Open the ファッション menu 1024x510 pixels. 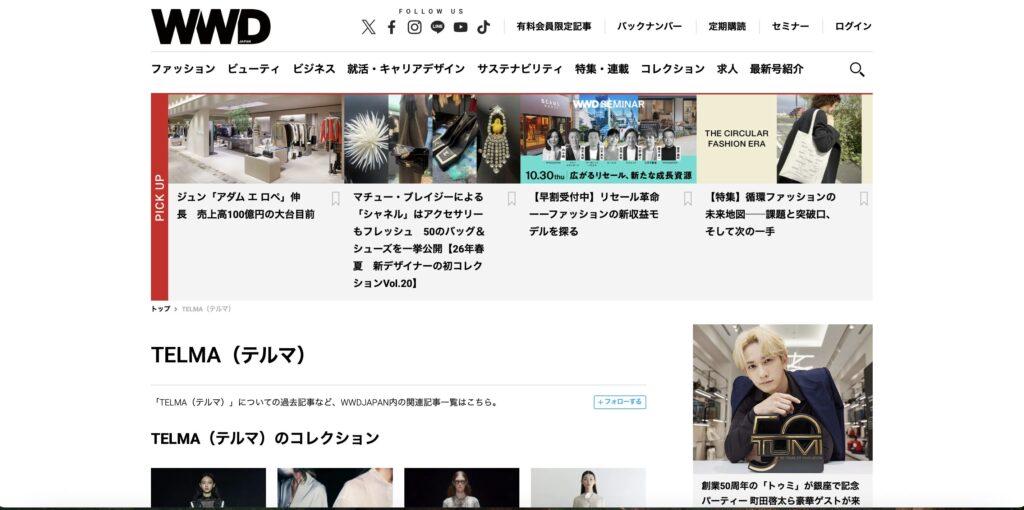(183, 69)
